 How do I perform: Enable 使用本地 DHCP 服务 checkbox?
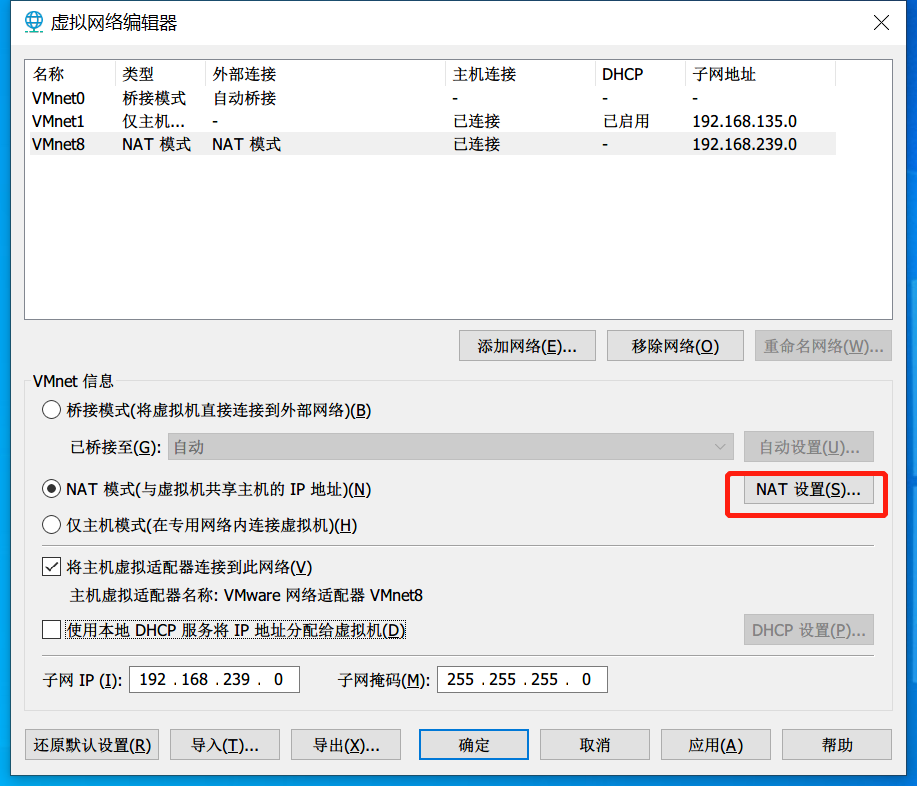click(51, 630)
